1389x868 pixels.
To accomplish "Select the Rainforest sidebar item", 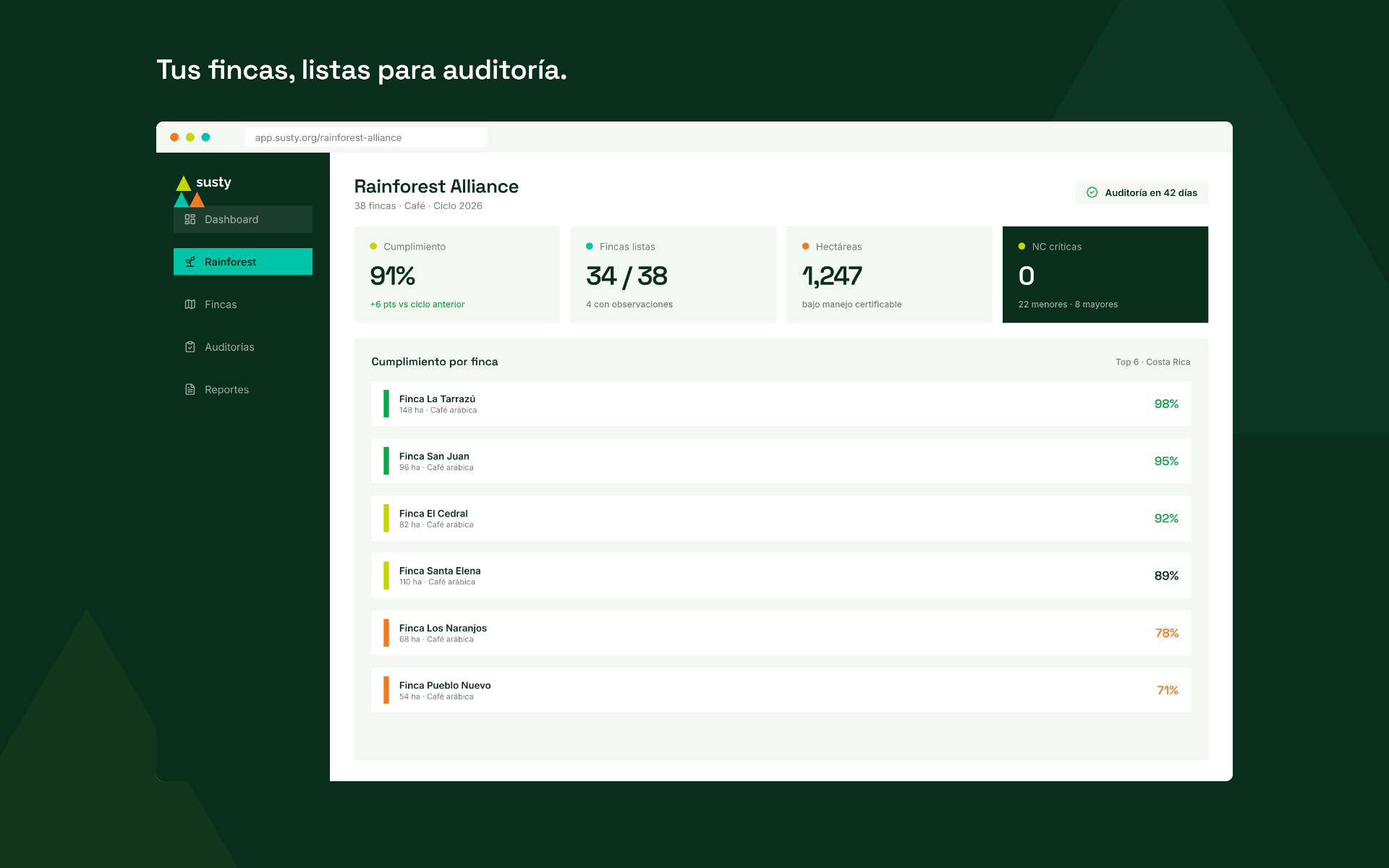I will (x=243, y=262).
